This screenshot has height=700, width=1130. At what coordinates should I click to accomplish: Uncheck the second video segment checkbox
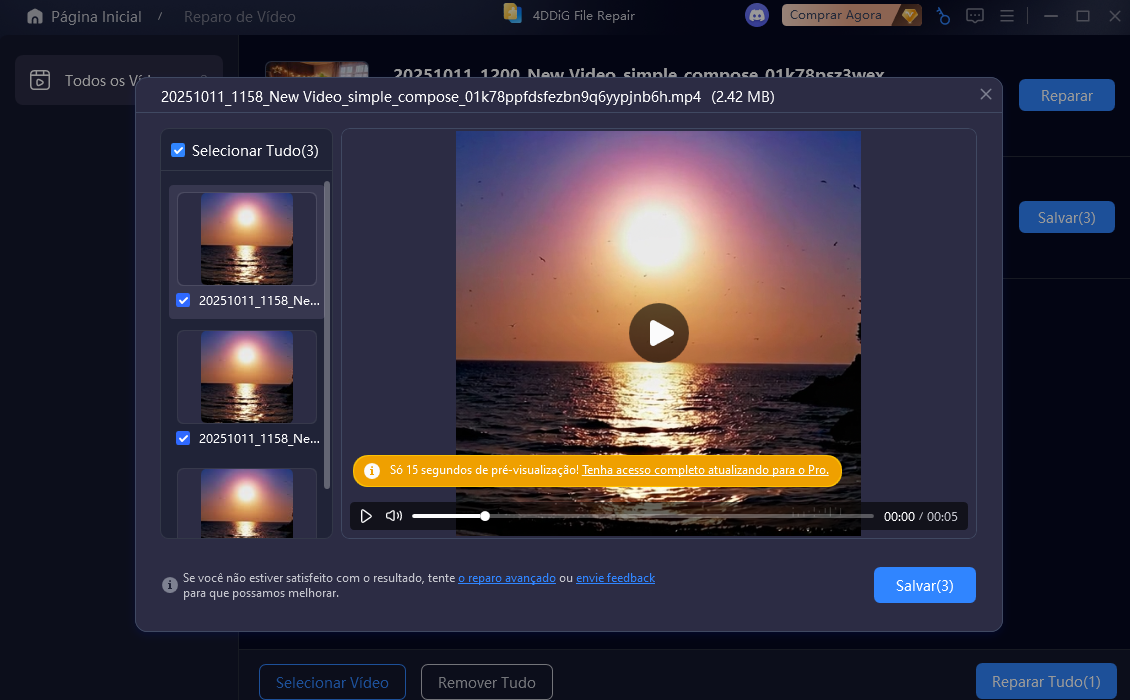tap(182, 438)
